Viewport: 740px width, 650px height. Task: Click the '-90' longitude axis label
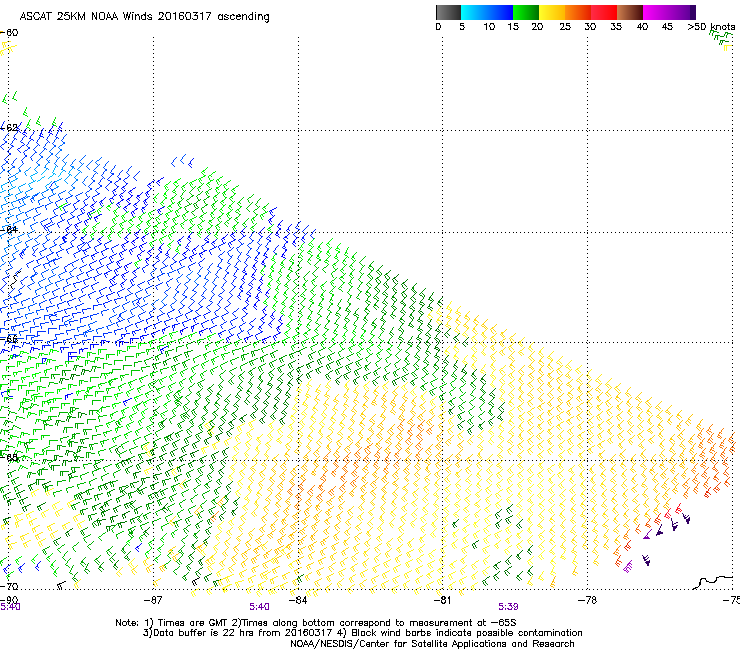[9, 600]
